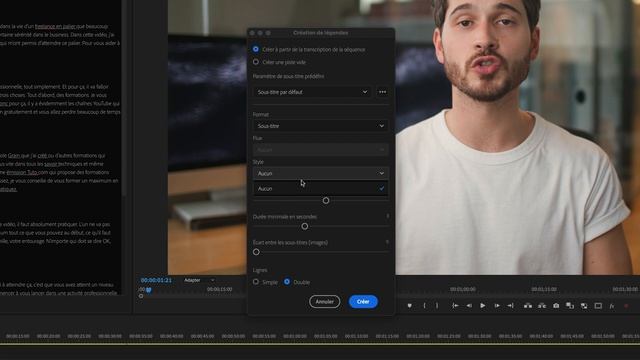
Task: Go to Out point in the monitor
Action: [510, 306]
